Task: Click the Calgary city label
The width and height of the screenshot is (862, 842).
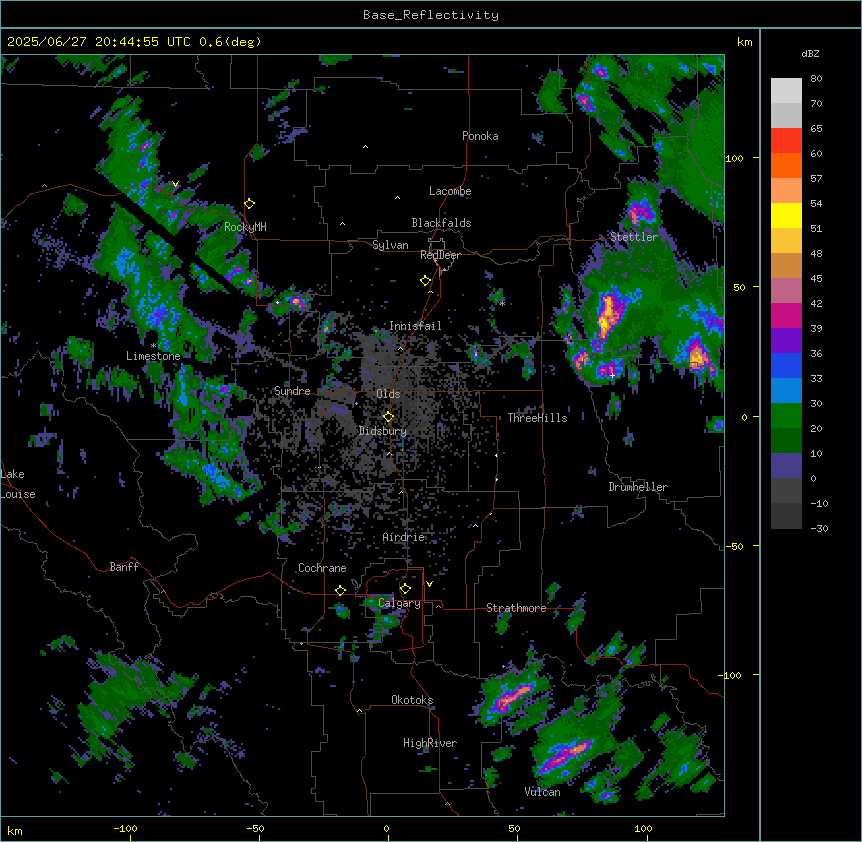Action: [399, 603]
